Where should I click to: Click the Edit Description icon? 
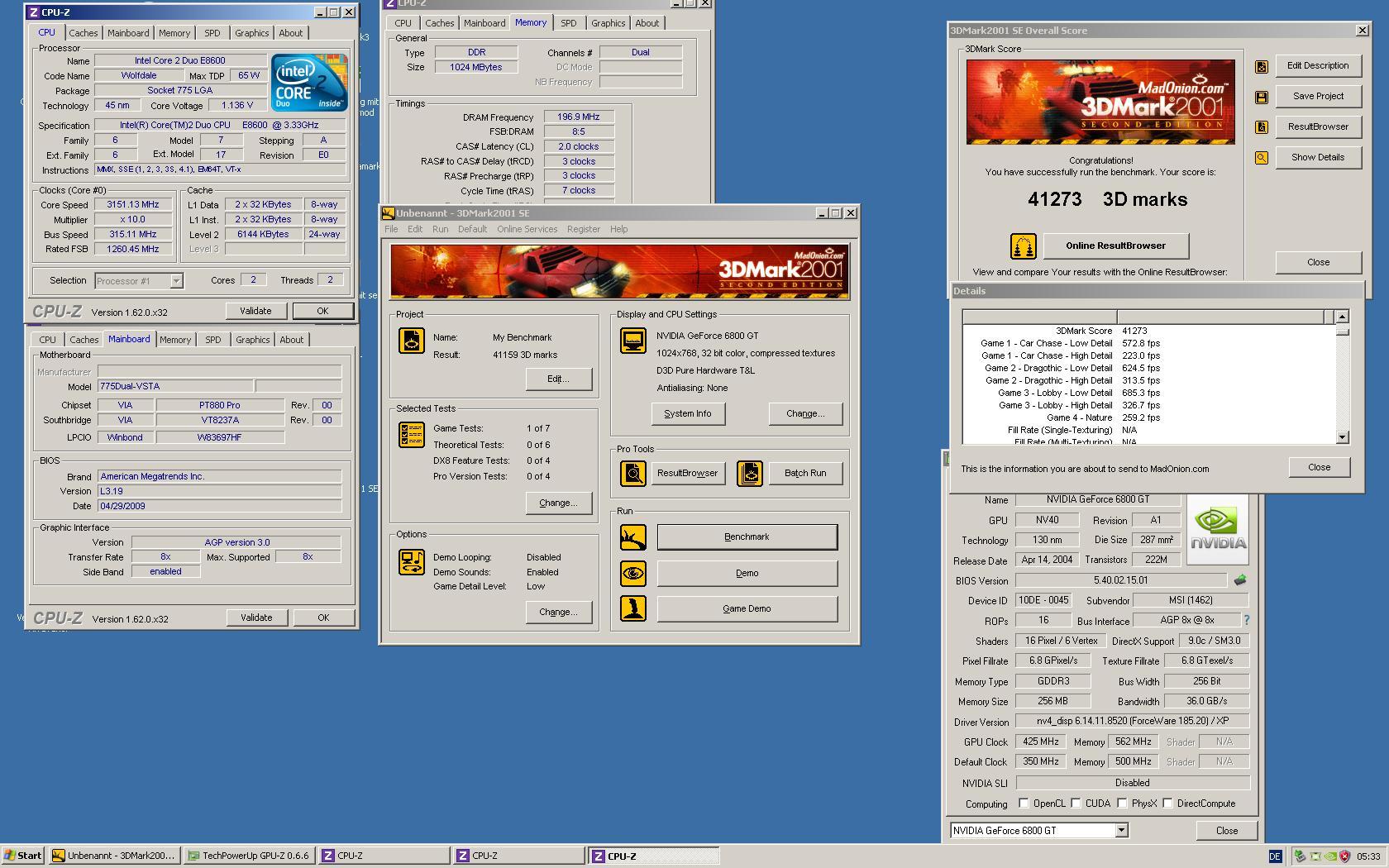[1262, 66]
